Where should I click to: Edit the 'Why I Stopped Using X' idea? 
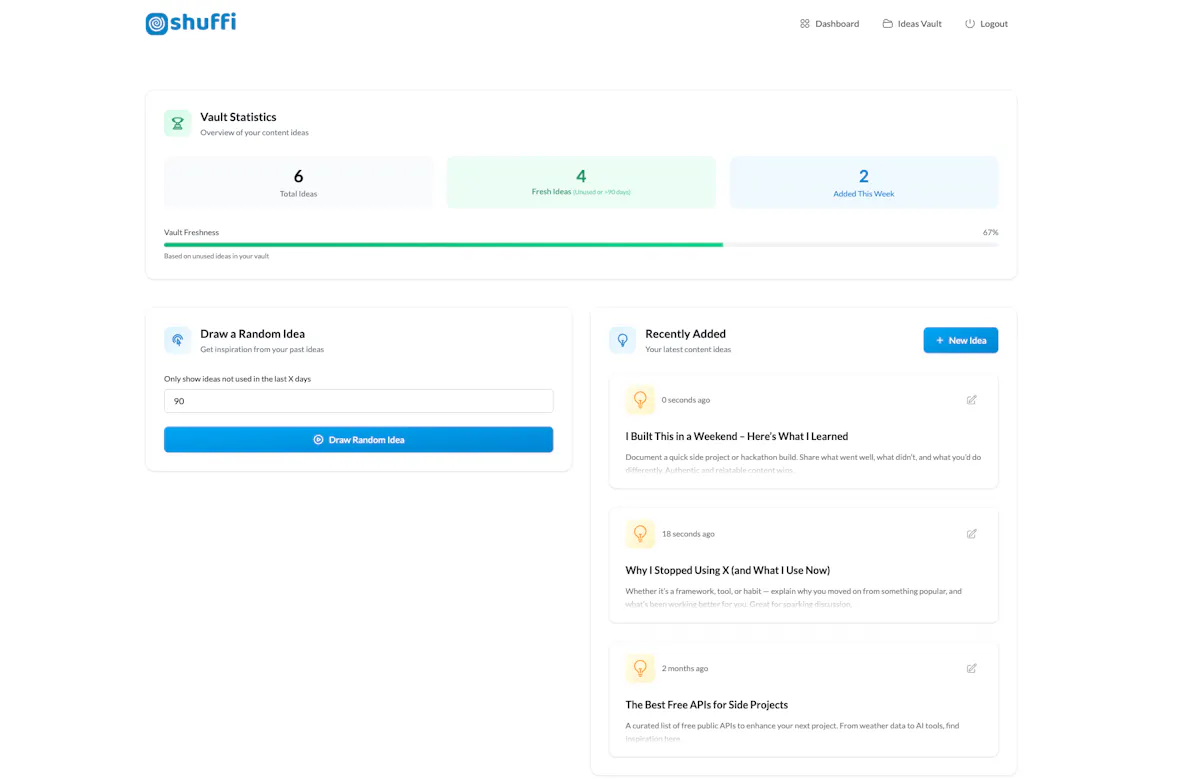pyautogui.click(x=971, y=534)
